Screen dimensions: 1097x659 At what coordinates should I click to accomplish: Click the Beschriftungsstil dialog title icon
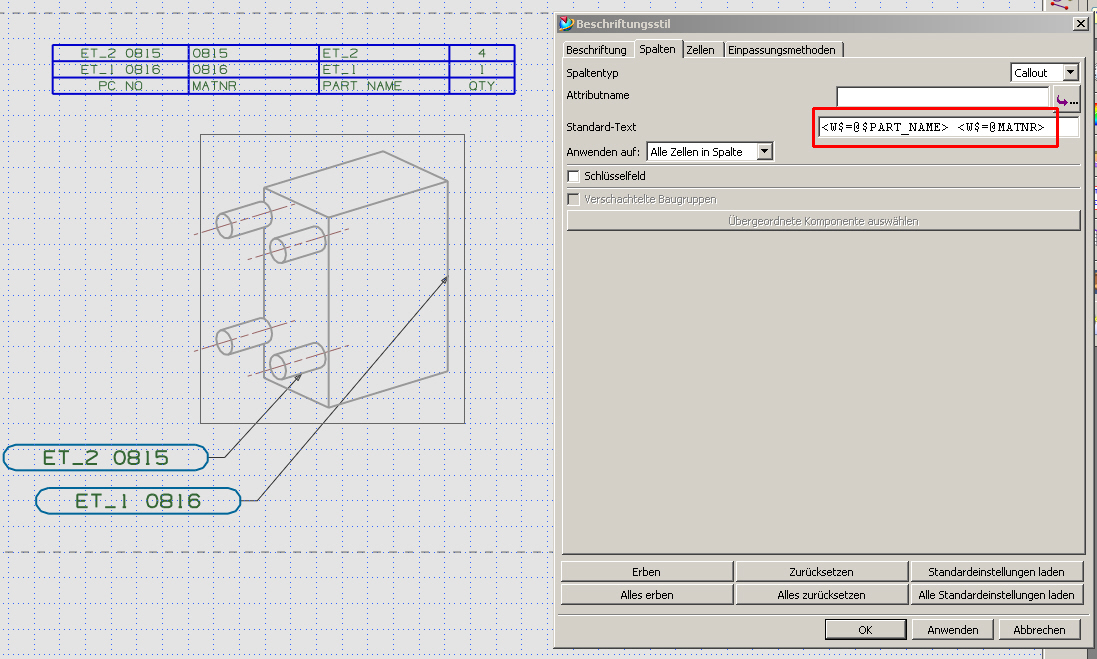tap(566, 24)
